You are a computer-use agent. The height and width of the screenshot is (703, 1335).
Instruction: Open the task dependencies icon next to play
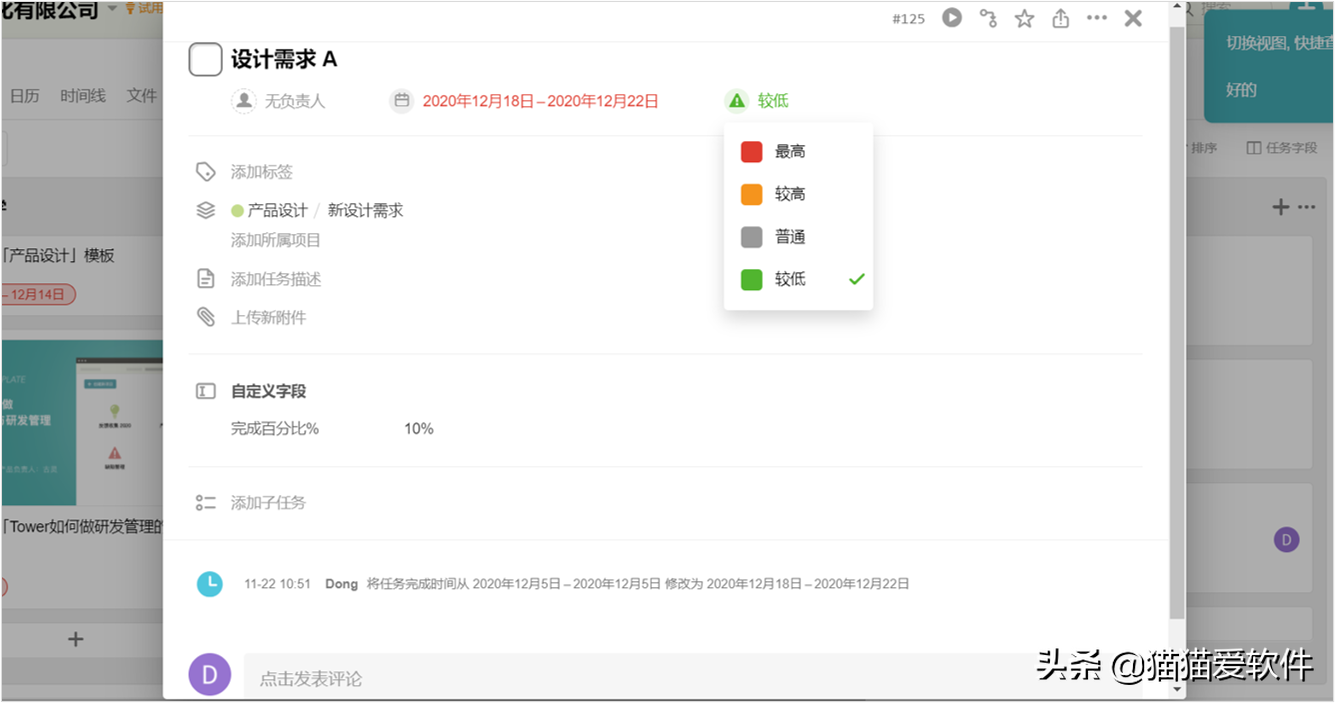tap(988, 18)
